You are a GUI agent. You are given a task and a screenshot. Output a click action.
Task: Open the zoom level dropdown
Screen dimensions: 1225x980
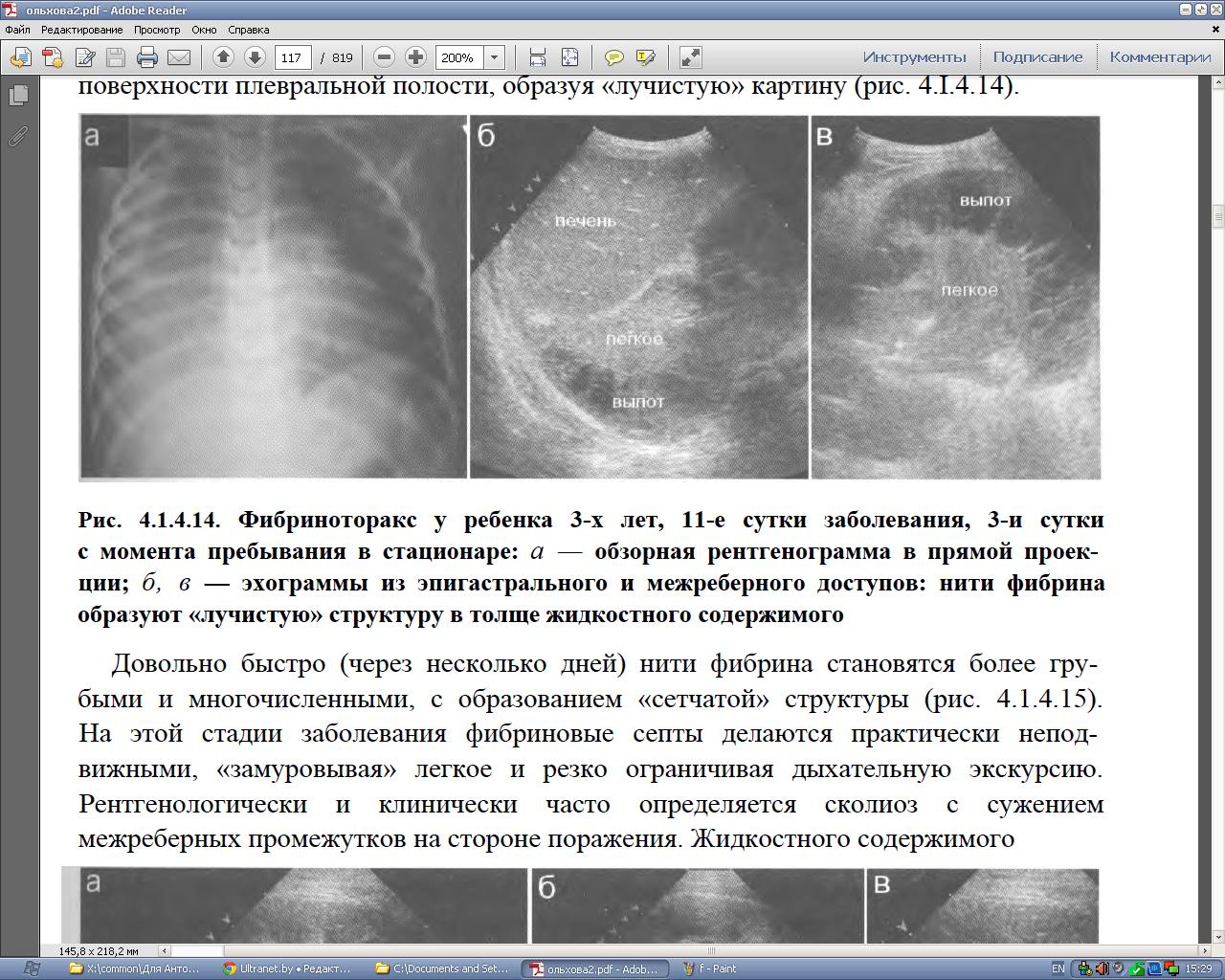[495, 57]
